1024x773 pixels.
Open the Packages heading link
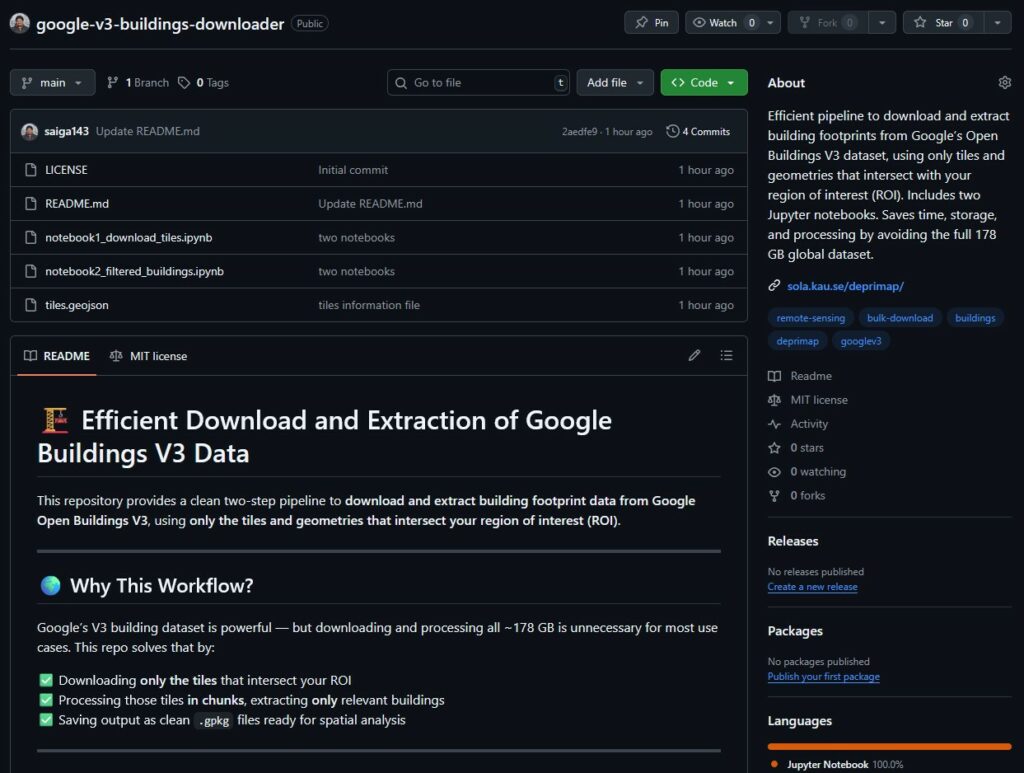point(795,631)
